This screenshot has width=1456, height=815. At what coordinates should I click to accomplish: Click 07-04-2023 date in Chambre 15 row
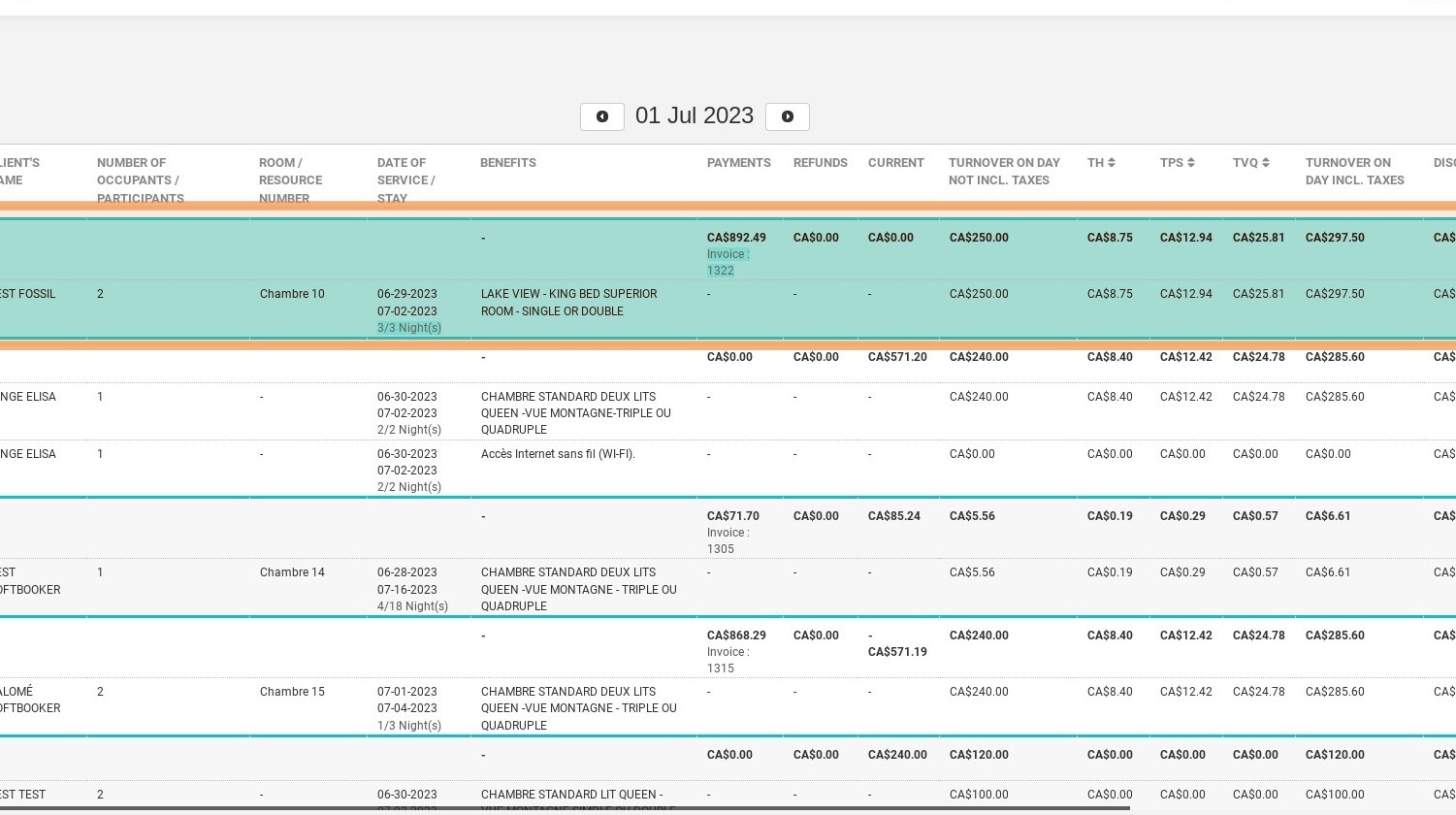pyautogui.click(x=407, y=708)
